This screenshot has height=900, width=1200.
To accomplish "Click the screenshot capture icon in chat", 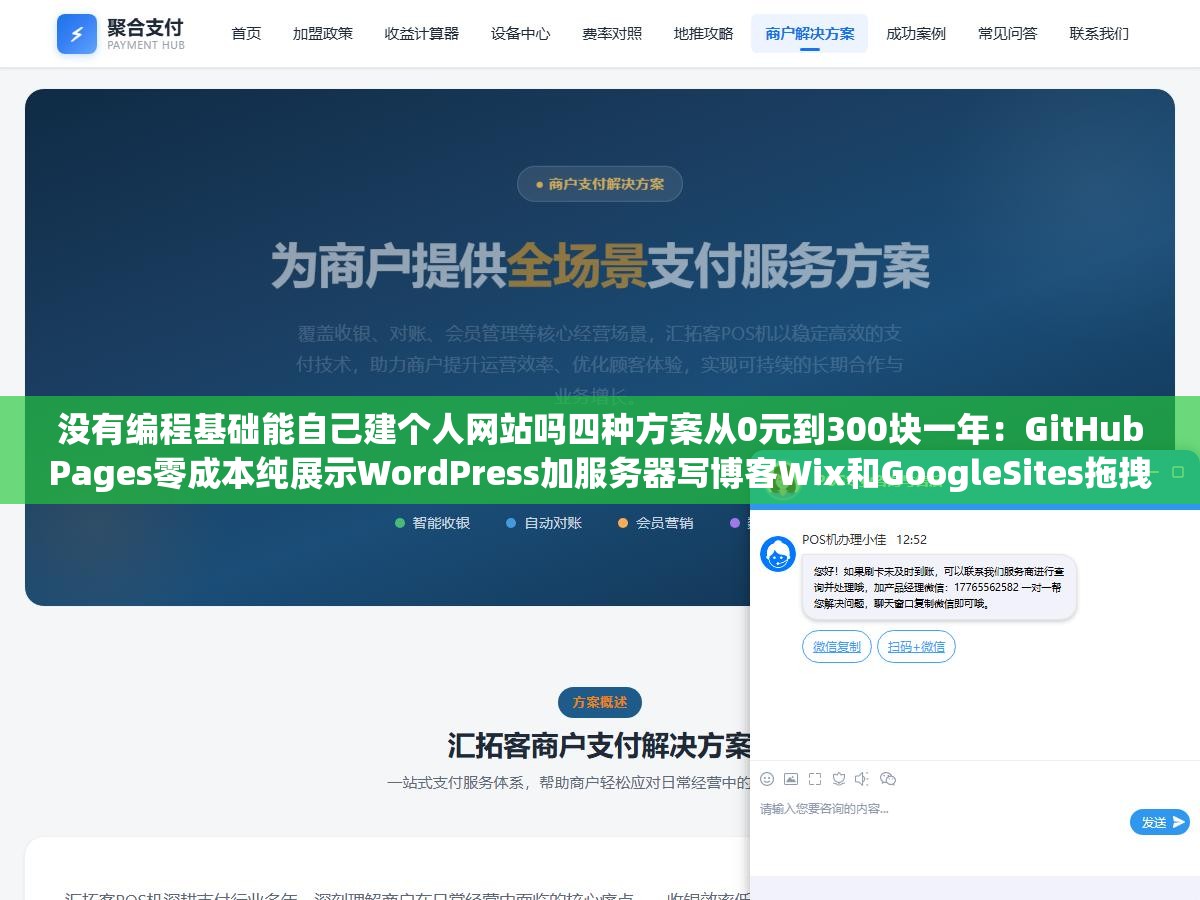I will [815, 779].
